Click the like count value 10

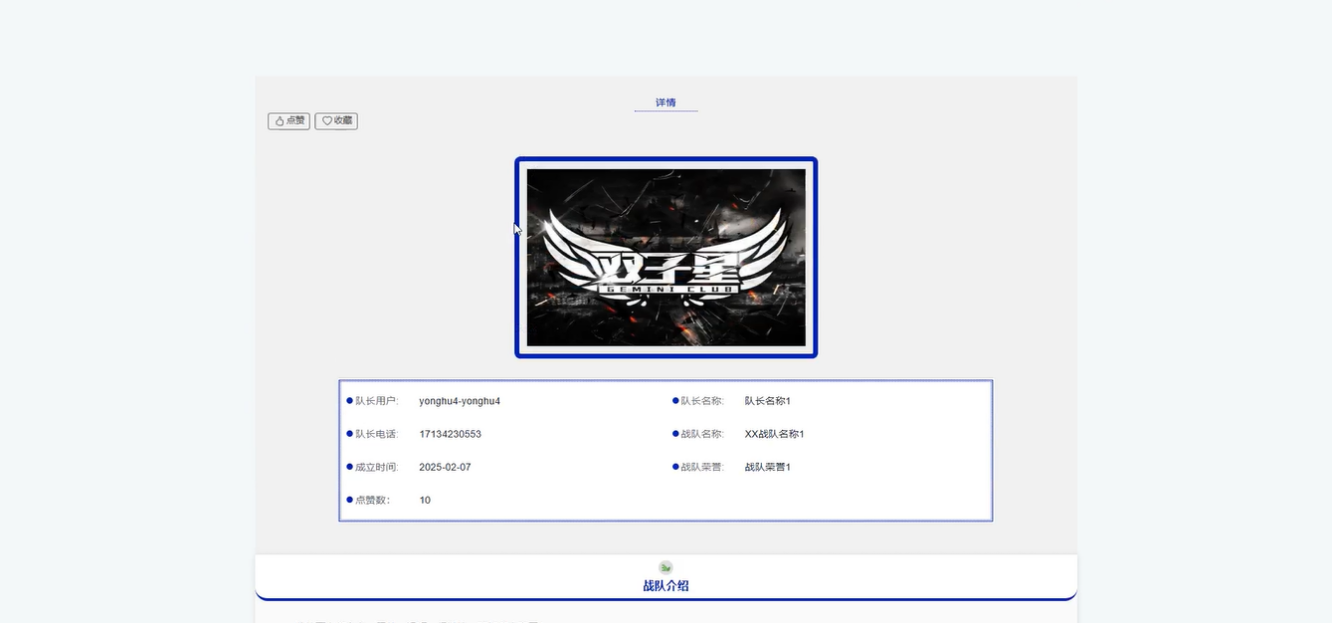(x=425, y=500)
